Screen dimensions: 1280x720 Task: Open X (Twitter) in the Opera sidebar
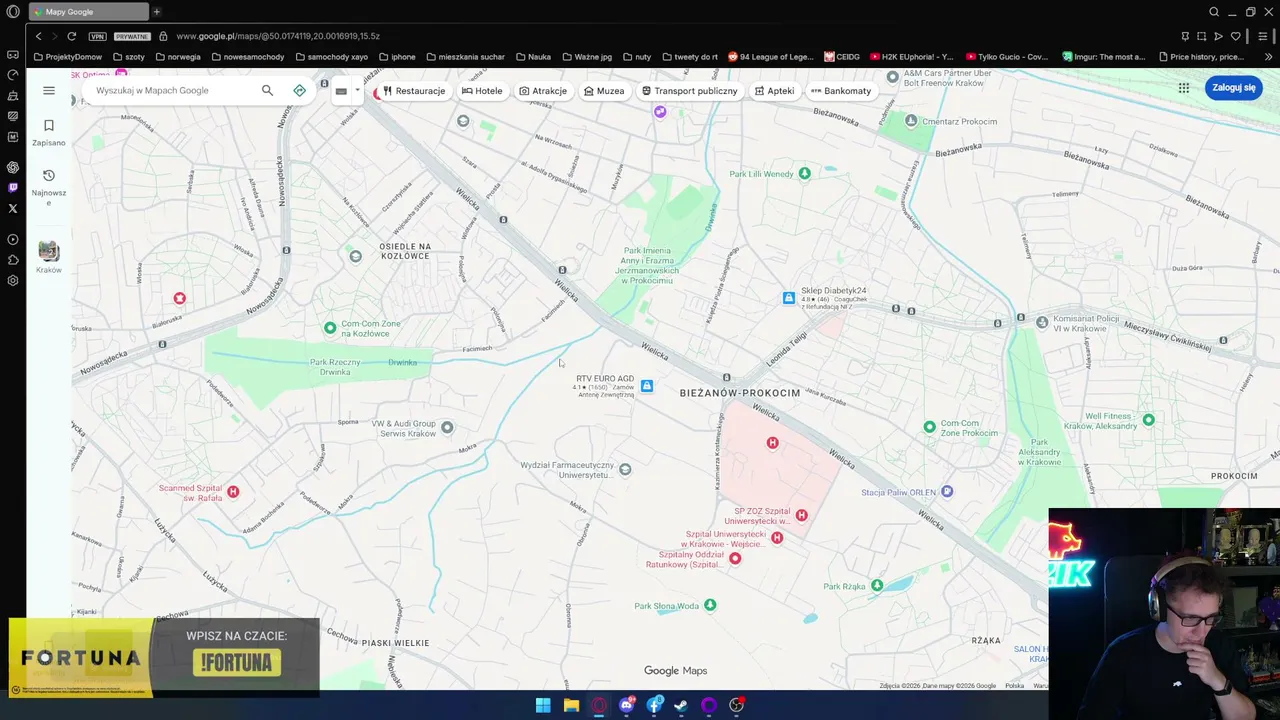click(13, 208)
